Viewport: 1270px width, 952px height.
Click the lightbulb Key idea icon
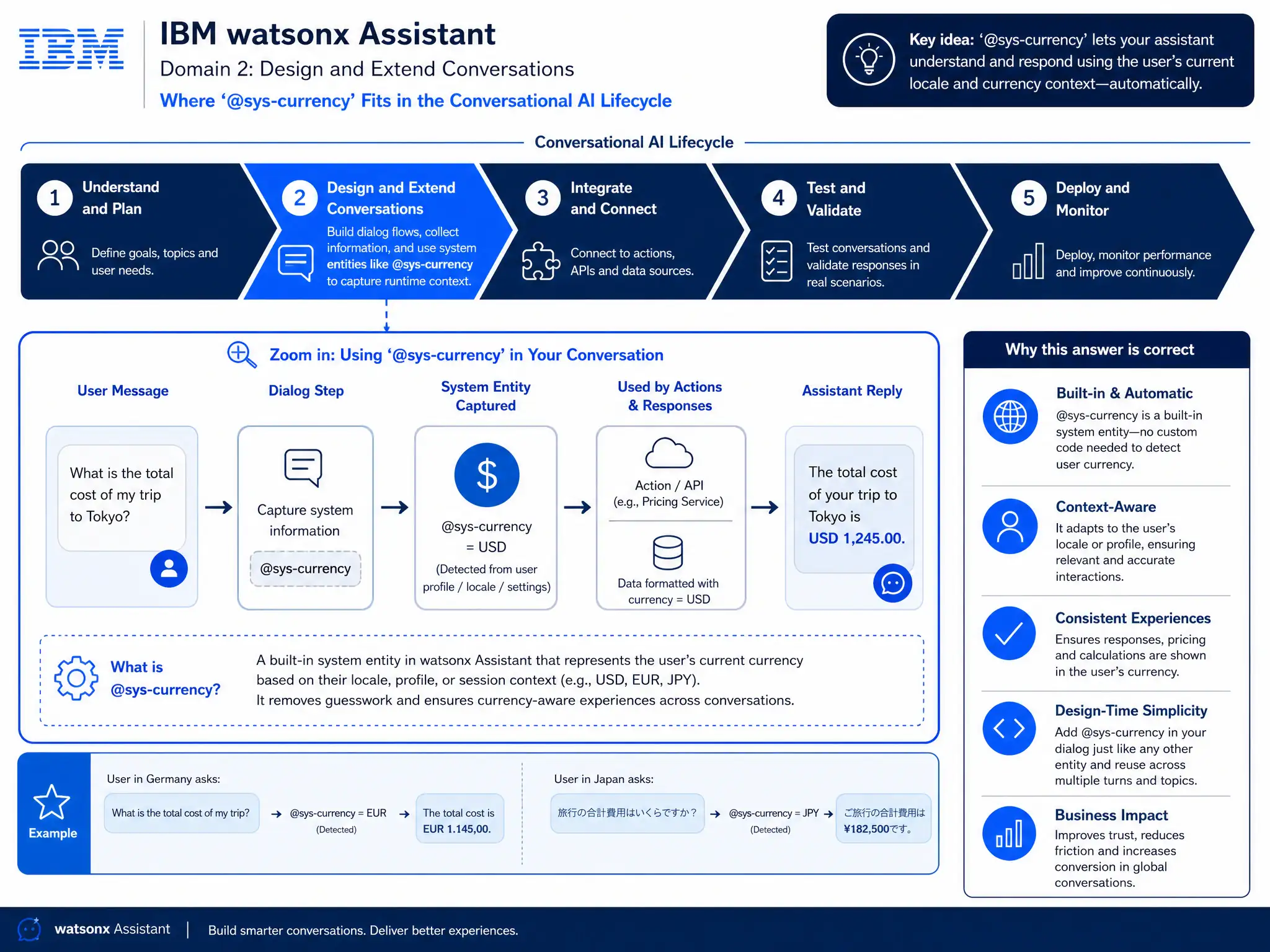click(869, 59)
